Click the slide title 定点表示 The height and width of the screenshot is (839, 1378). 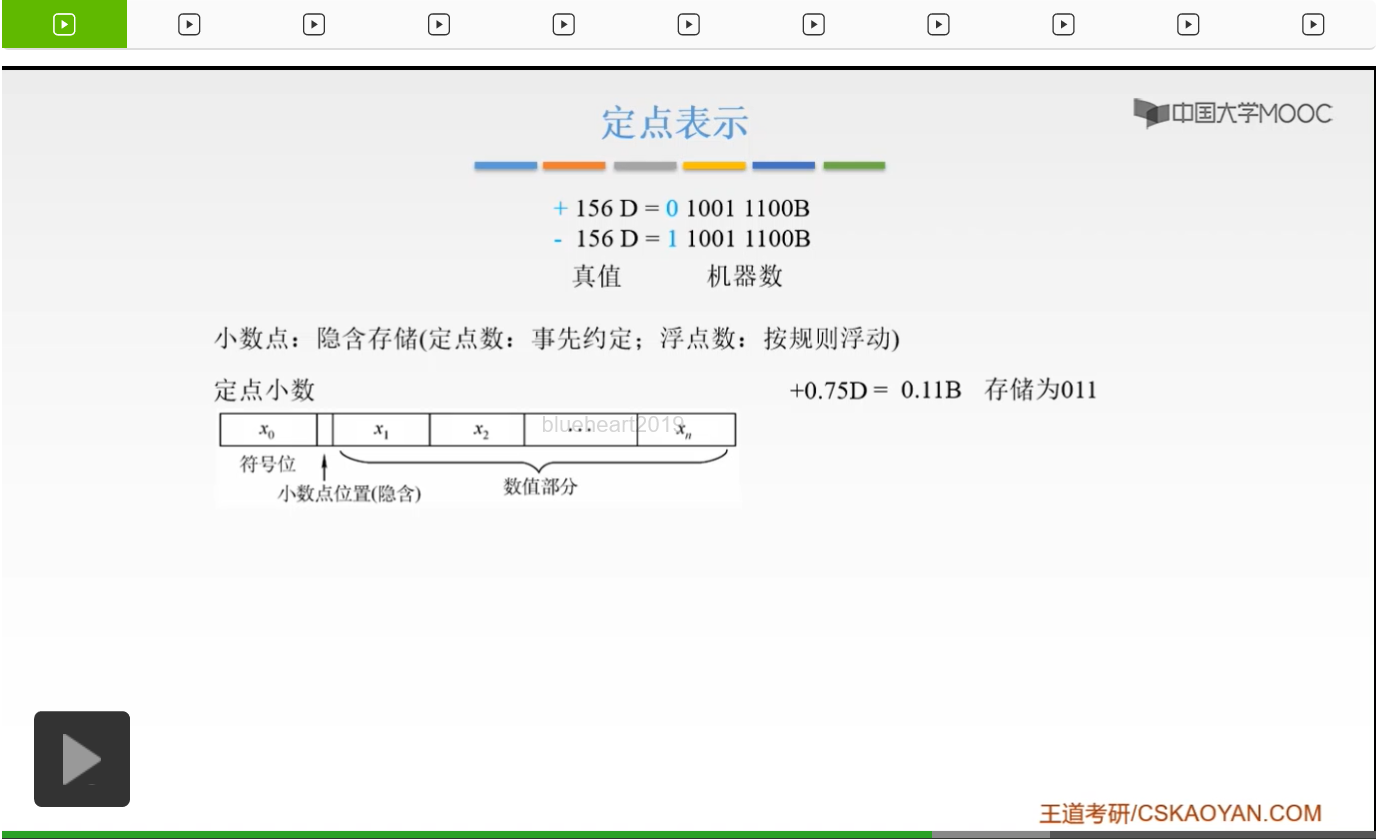(x=675, y=123)
